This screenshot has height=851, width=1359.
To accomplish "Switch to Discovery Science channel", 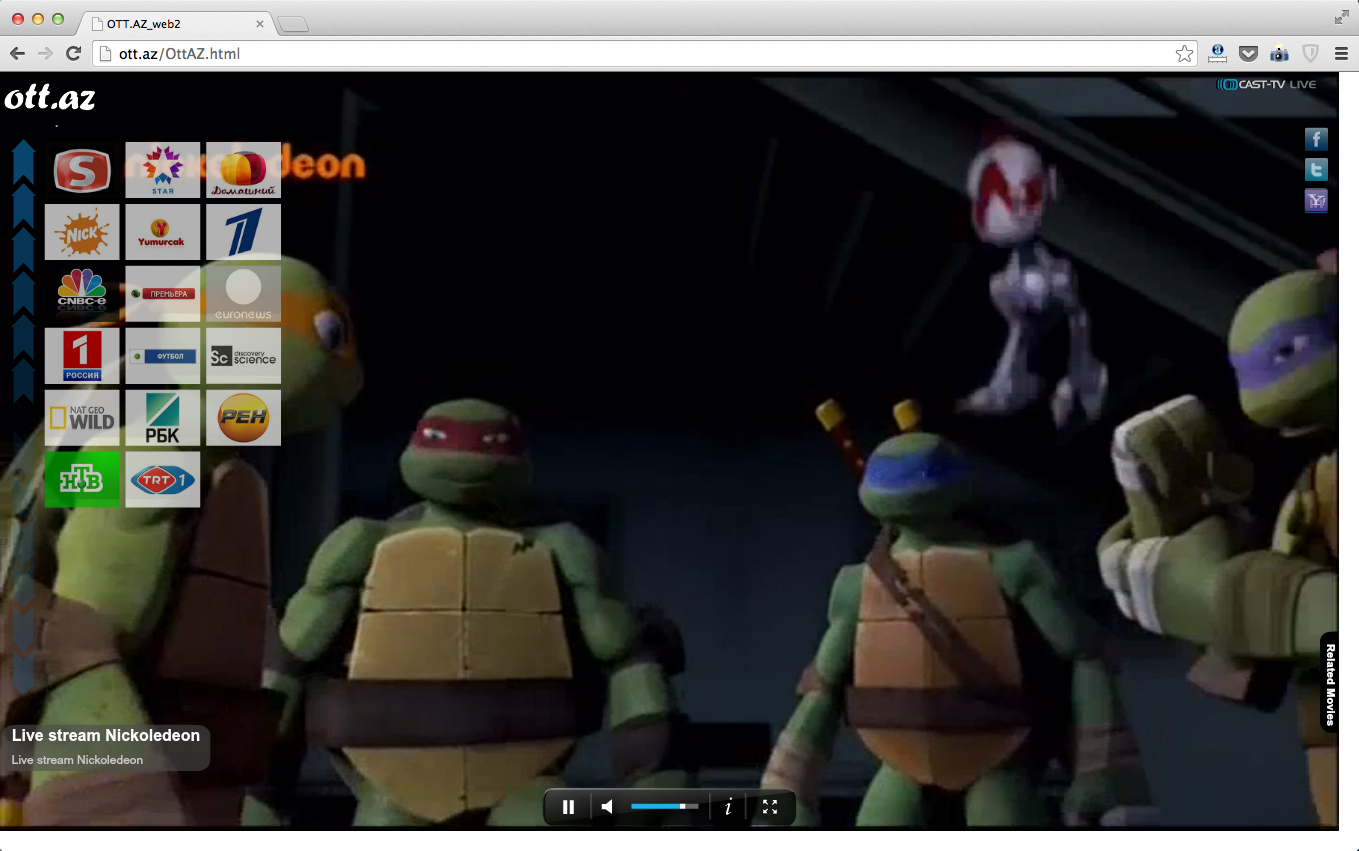I will [243, 356].
